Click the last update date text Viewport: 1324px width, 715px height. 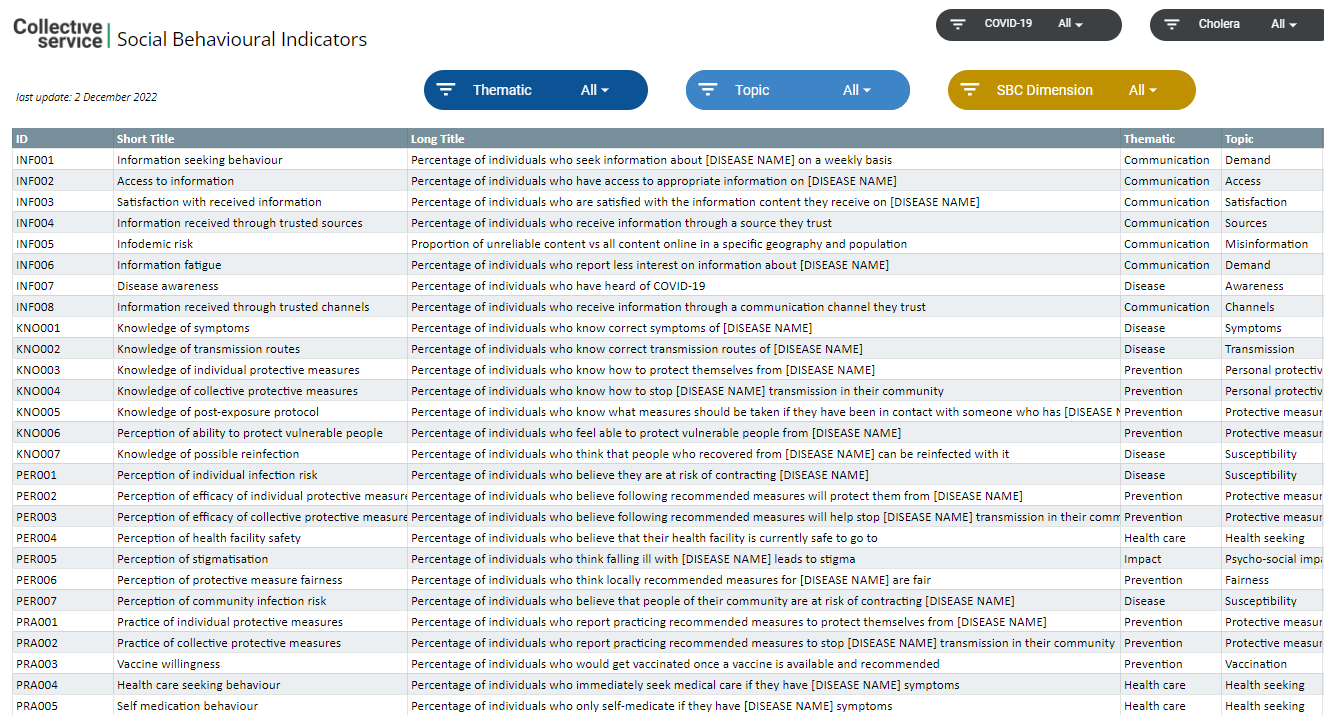pyautogui.click(x=87, y=97)
